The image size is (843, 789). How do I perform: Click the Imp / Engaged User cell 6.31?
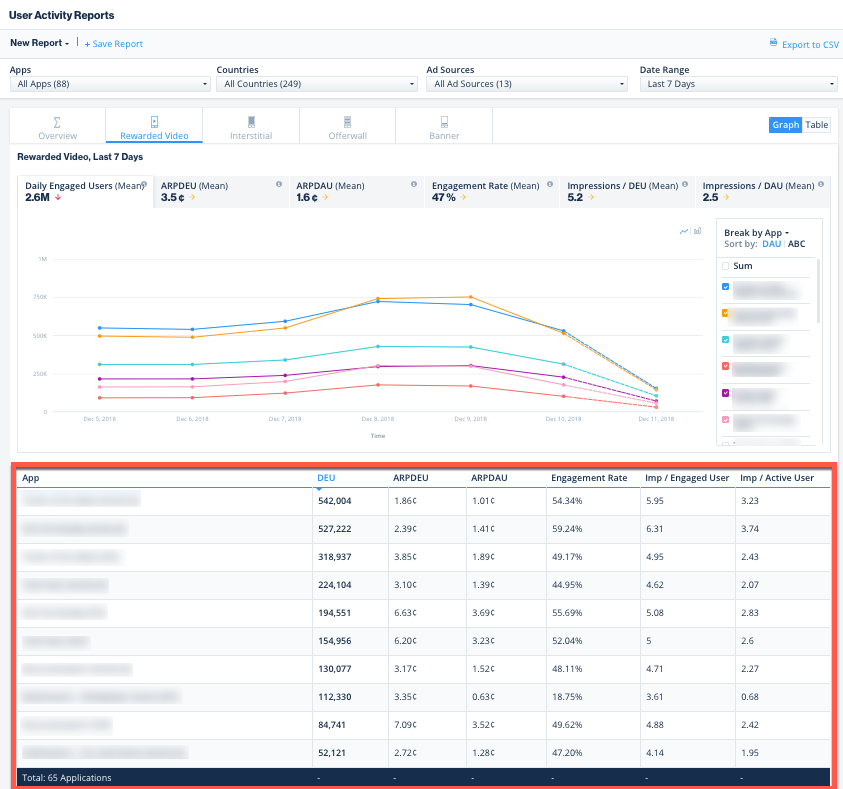(655, 529)
